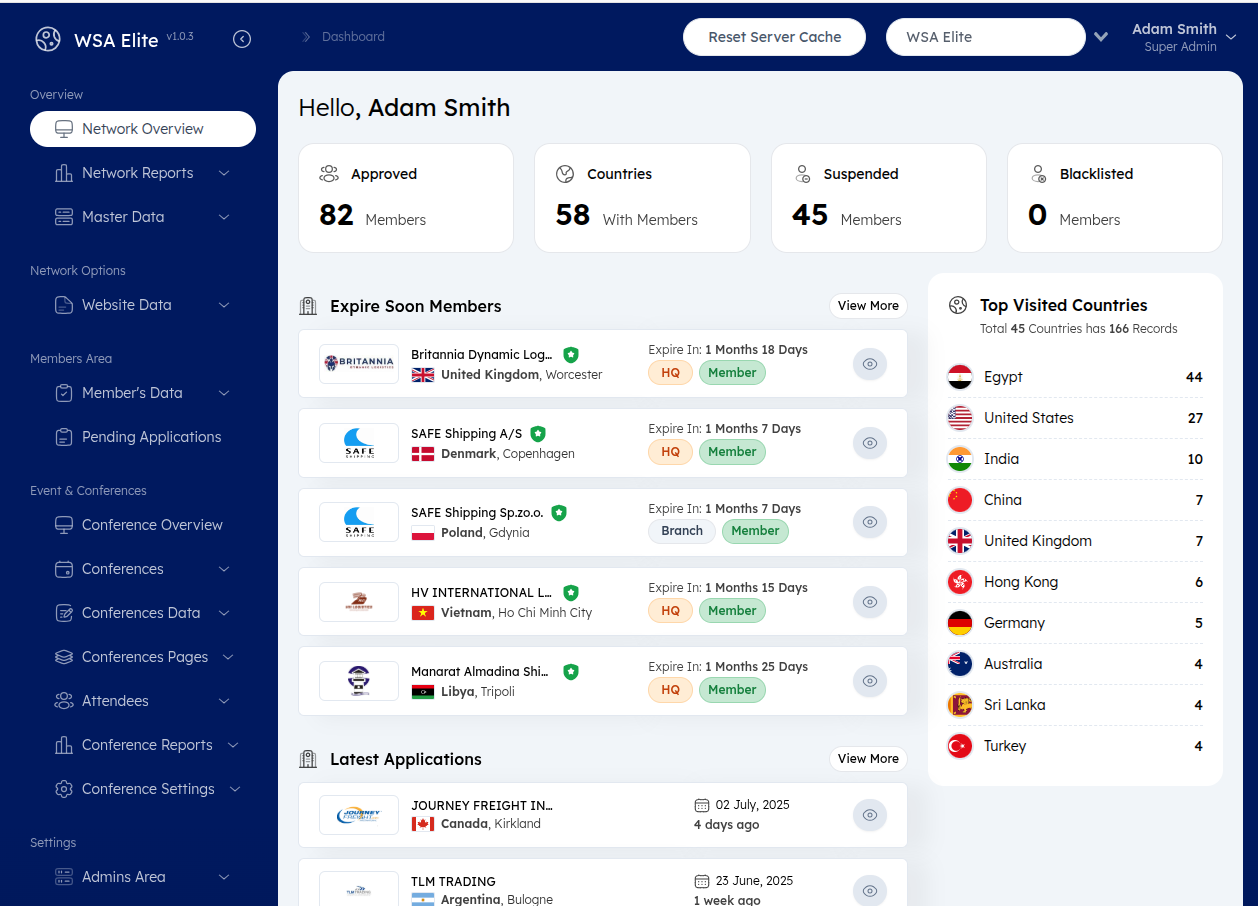Click the Admins Area server icon
Screen dimensions: 1258x910
click(x=64, y=877)
